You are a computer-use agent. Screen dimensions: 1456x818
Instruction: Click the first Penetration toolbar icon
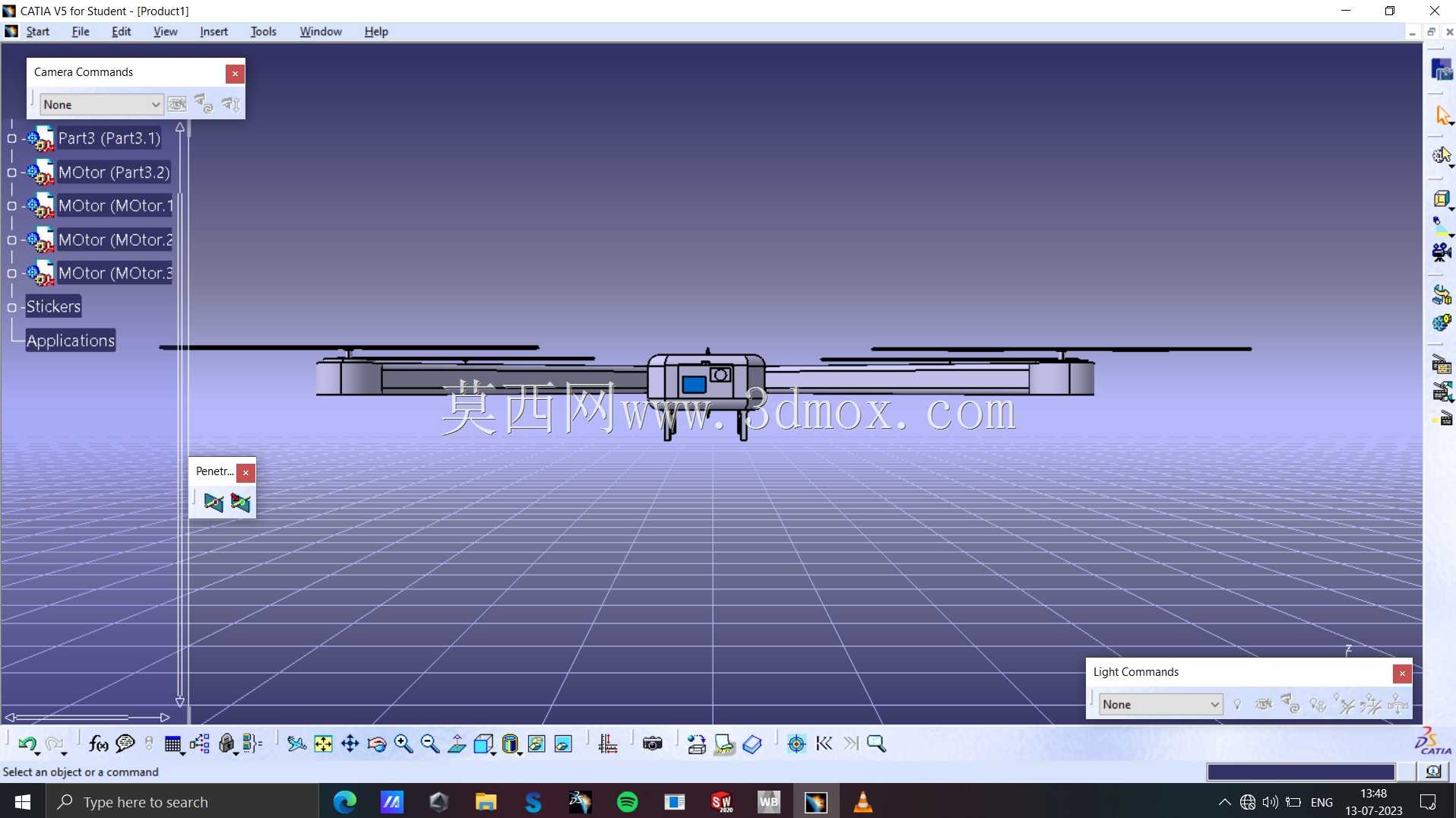tap(214, 503)
